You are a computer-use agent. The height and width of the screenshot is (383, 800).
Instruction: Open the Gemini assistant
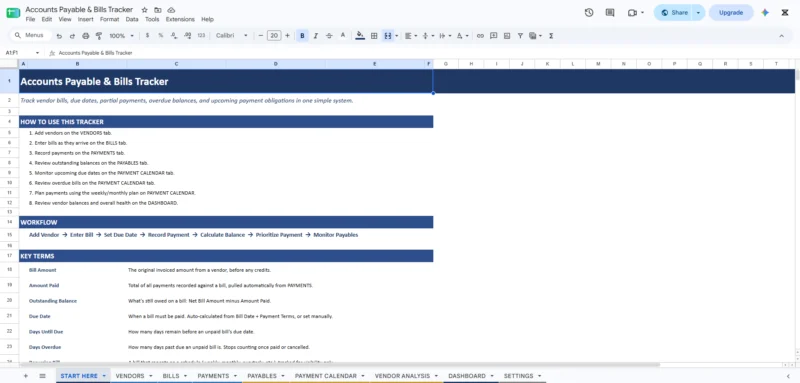[x=765, y=13]
